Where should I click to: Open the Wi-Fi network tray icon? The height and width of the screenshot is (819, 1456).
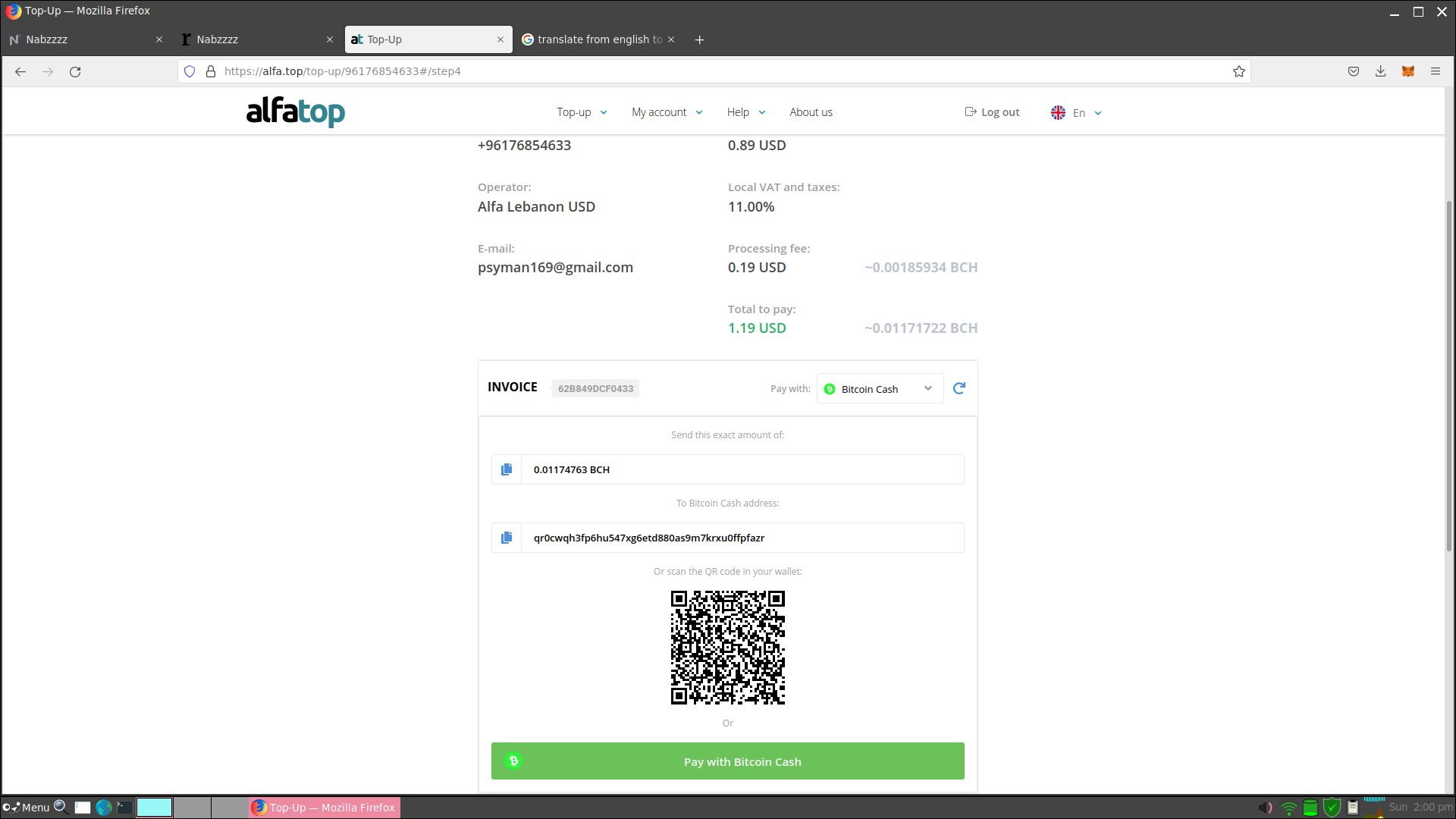click(x=1288, y=808)
